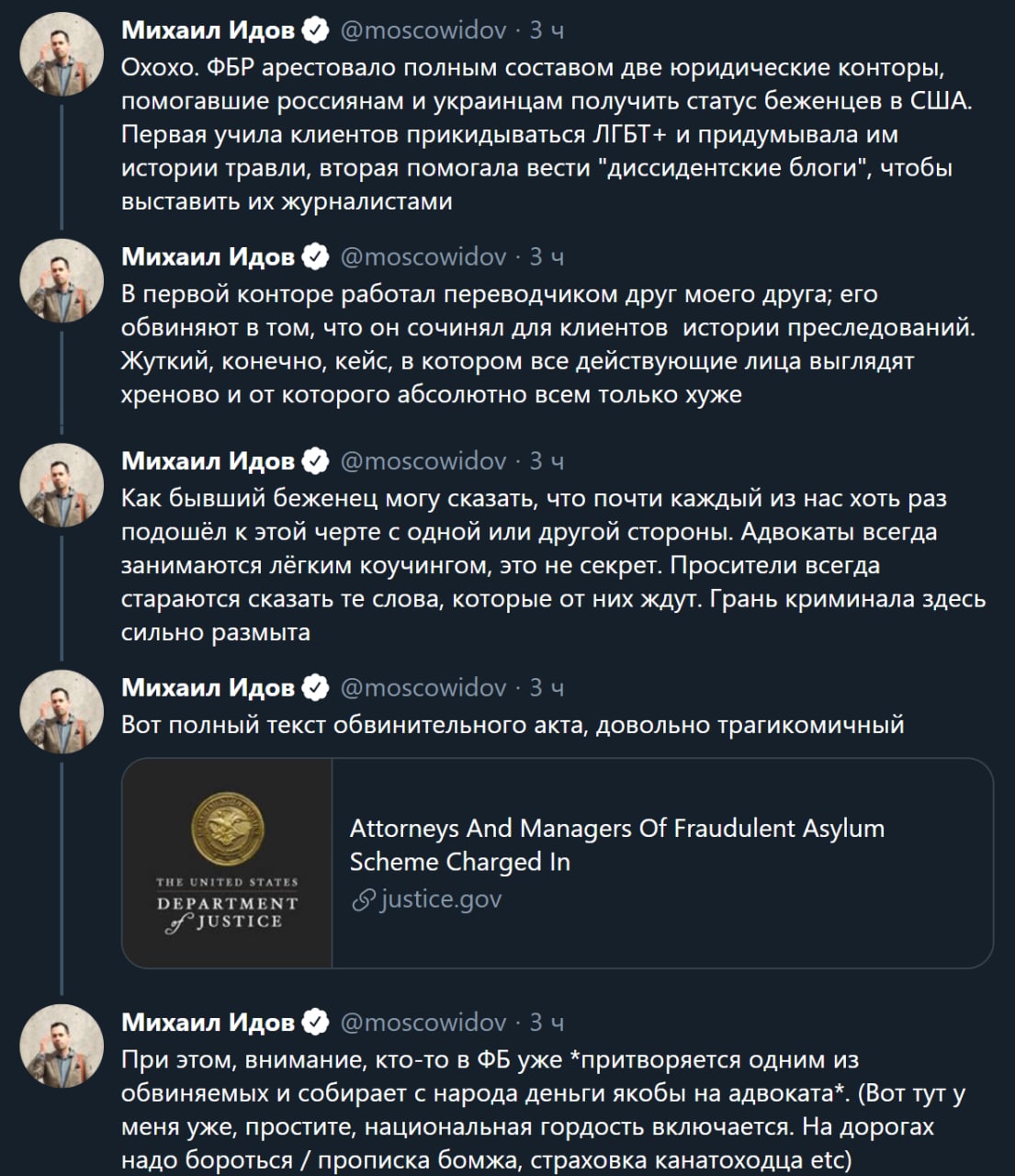Click verified badge above "При этом, внимание" tweet

pos(316,1022)
